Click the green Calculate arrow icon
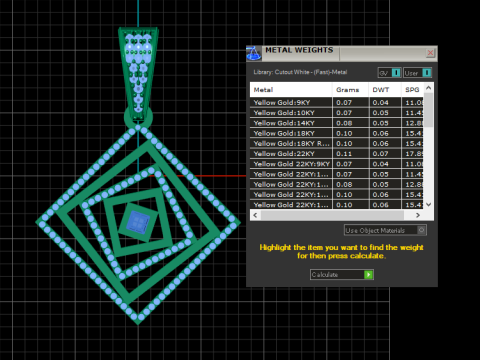Image resolution: width=480 pixels, height=360 pixels. 368,275
